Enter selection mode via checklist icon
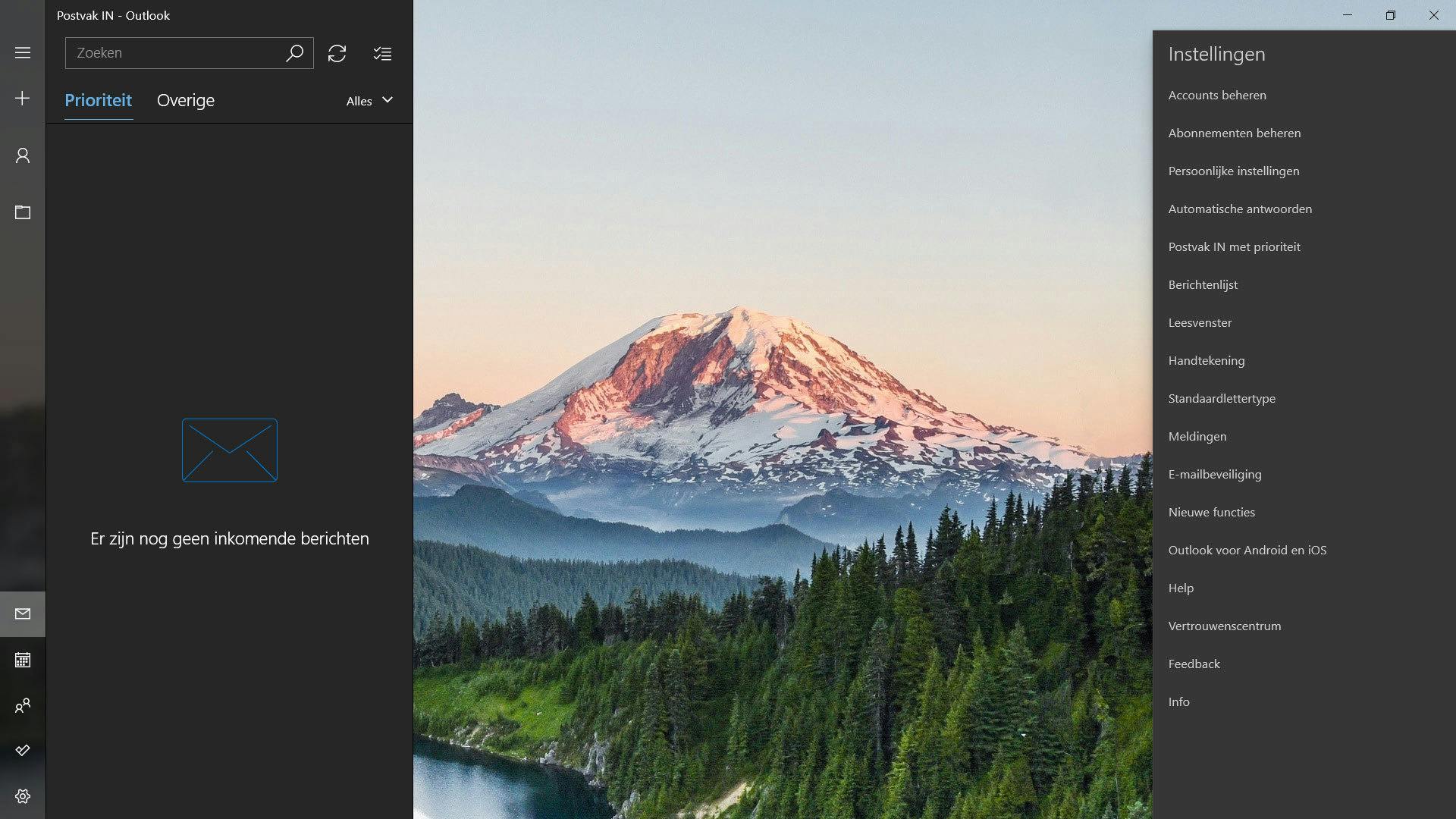Image resolution: width=1456 pixels, height=819 pixels. pos(382,53)
